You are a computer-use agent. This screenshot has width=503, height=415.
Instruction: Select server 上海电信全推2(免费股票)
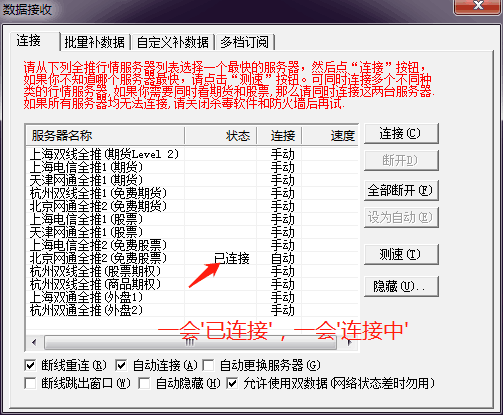coord(98,245)
